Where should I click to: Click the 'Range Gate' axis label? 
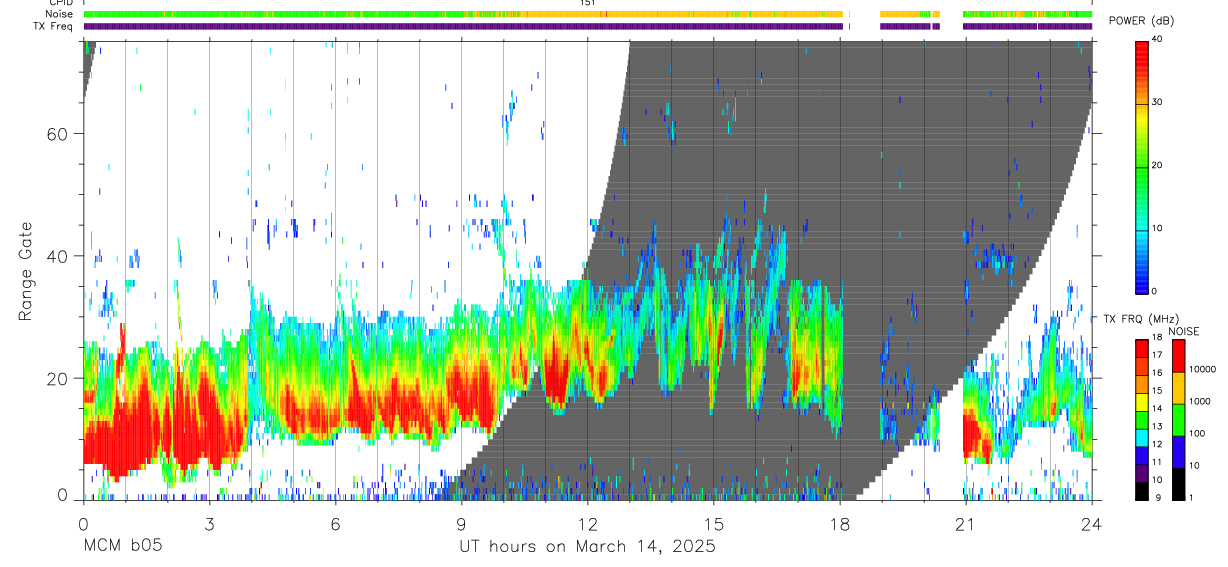[26, 272]
